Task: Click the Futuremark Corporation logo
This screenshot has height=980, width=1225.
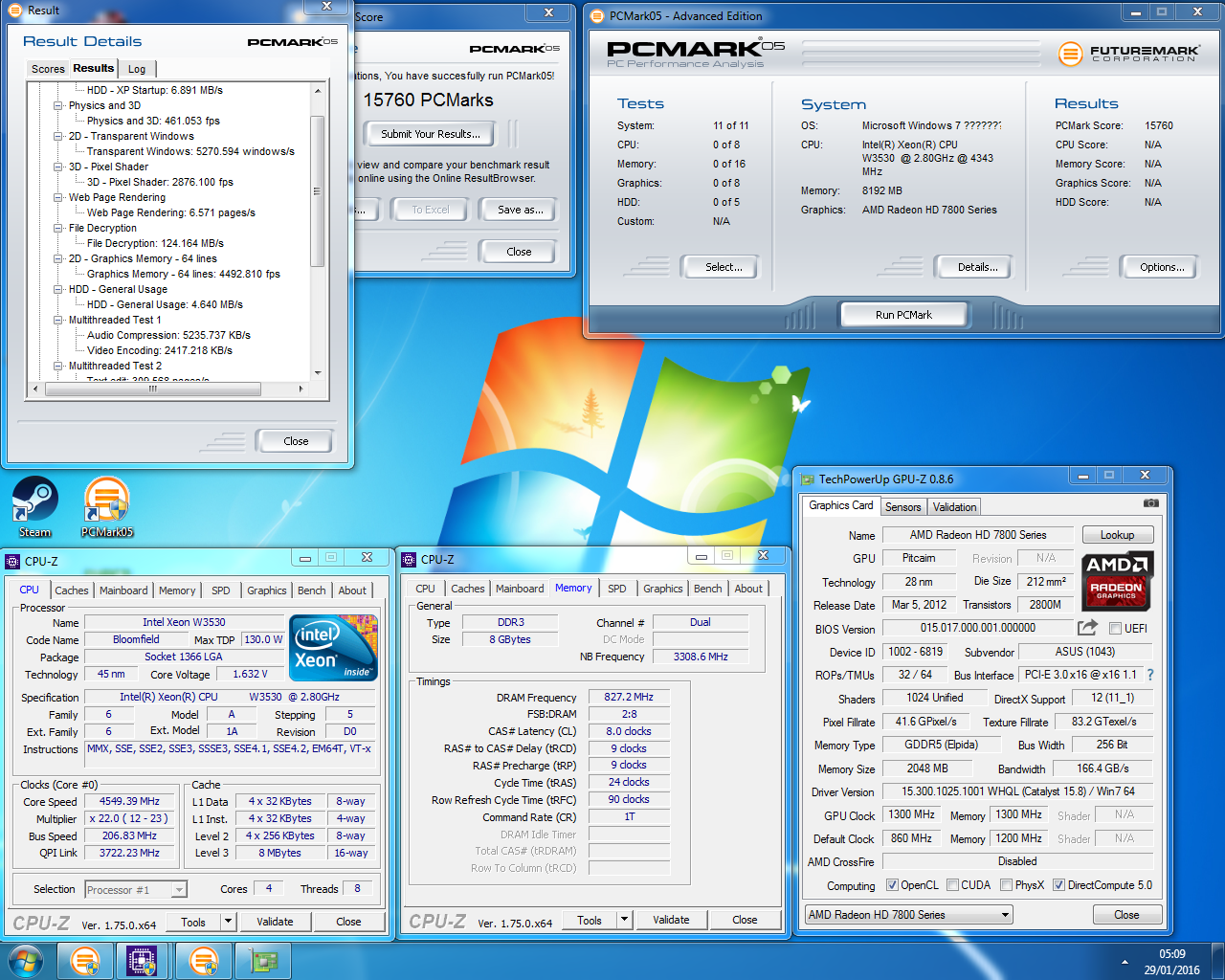Action: tap(1127, 54)
